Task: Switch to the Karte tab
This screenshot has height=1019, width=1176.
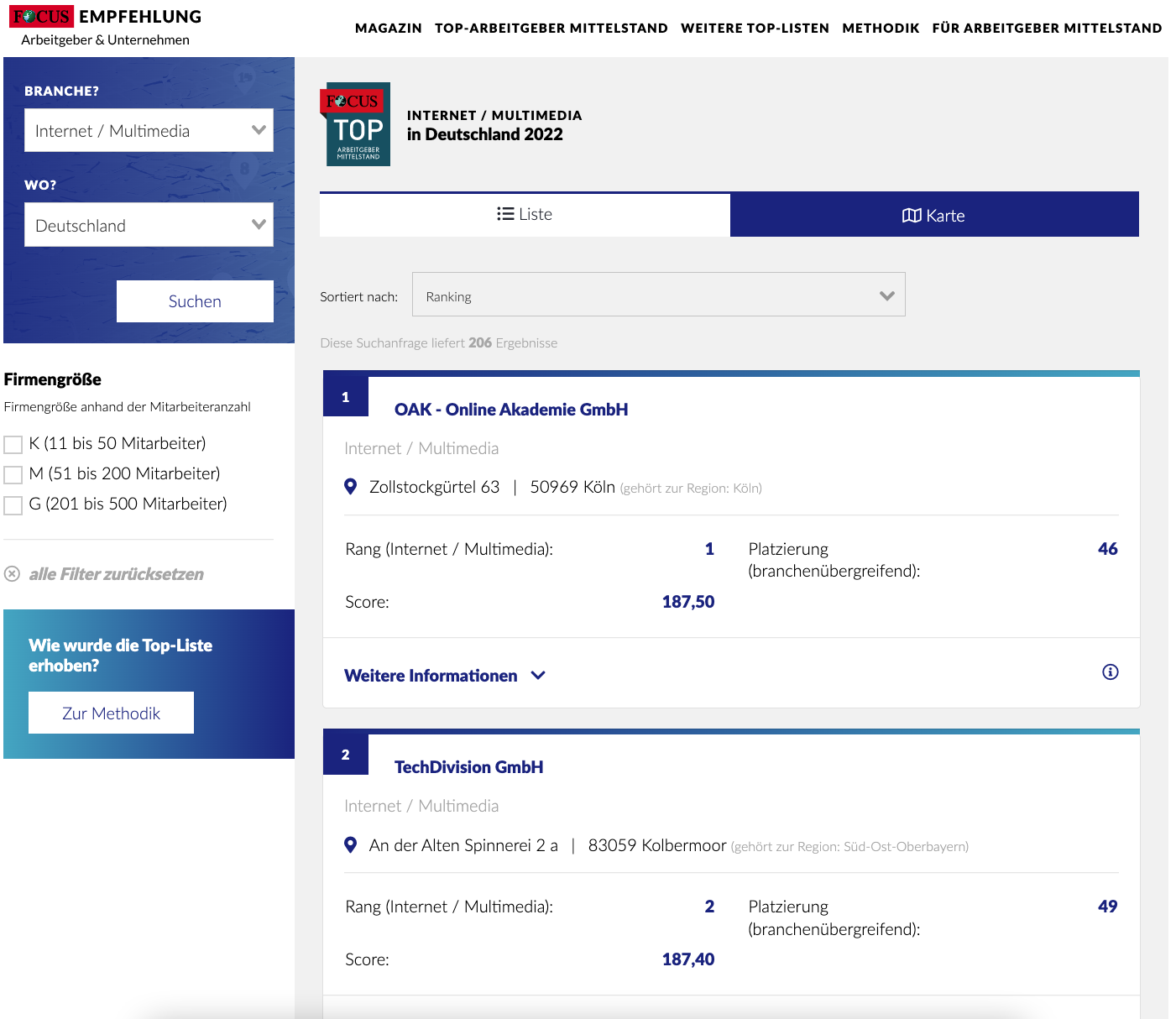Action: (x=934, y=215)
